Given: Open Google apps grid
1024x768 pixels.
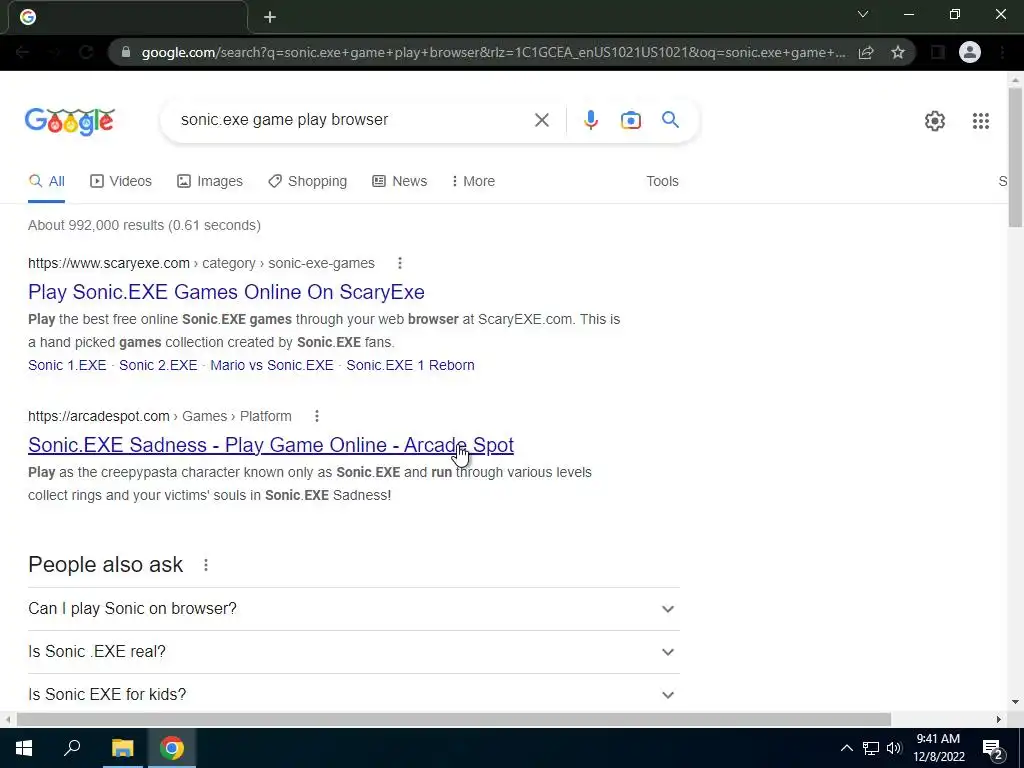Looking at the screenshot, I should point(980,121).
